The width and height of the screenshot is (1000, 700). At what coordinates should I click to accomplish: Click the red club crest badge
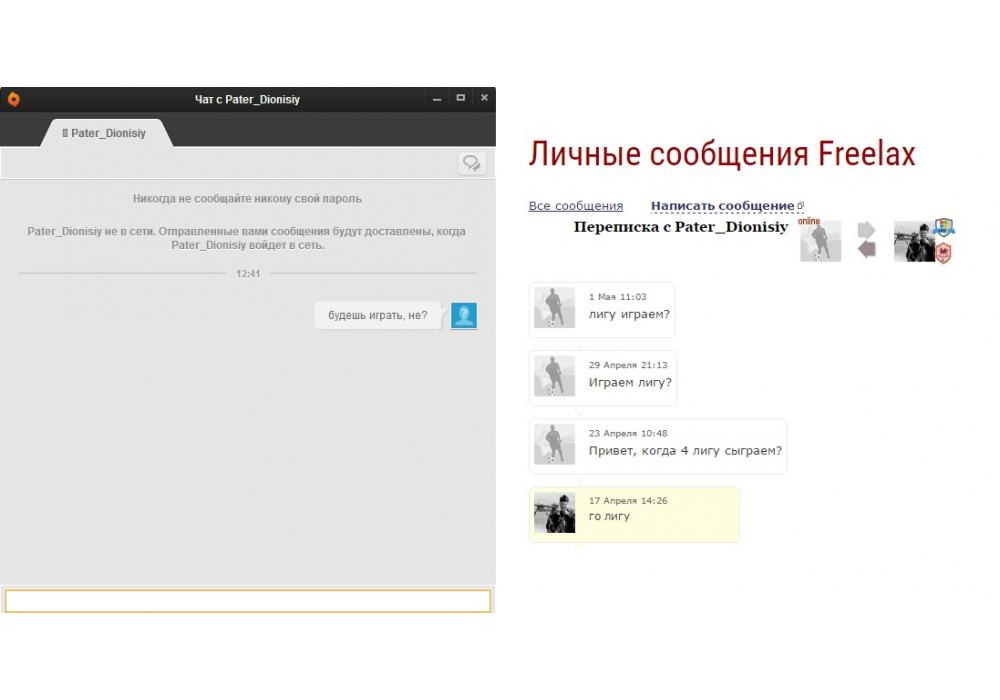coord(943,253)
